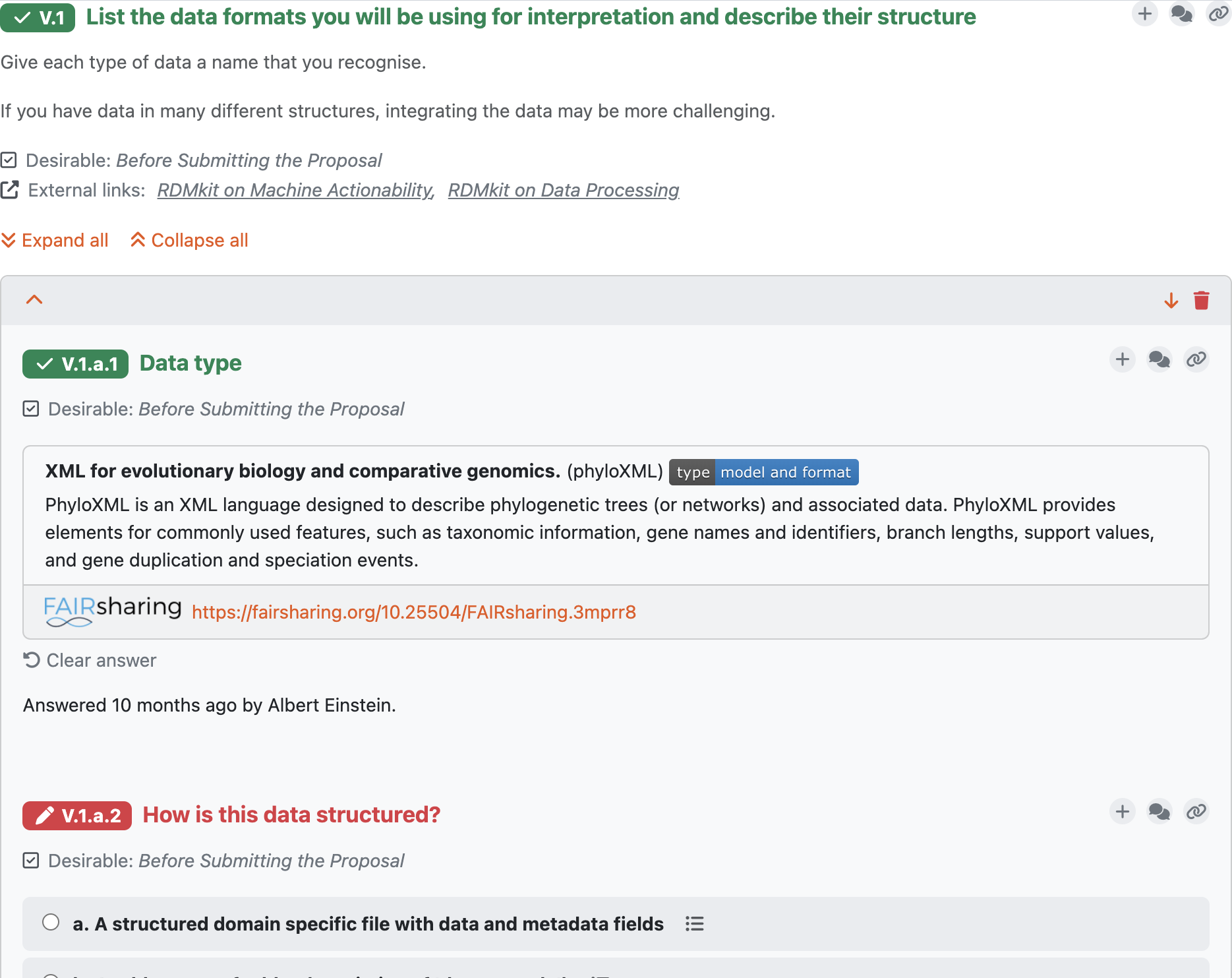Open RDMkit on Machine Actionability link
The height and width of the screenshot is (978, 1232).
click(295, 190)
